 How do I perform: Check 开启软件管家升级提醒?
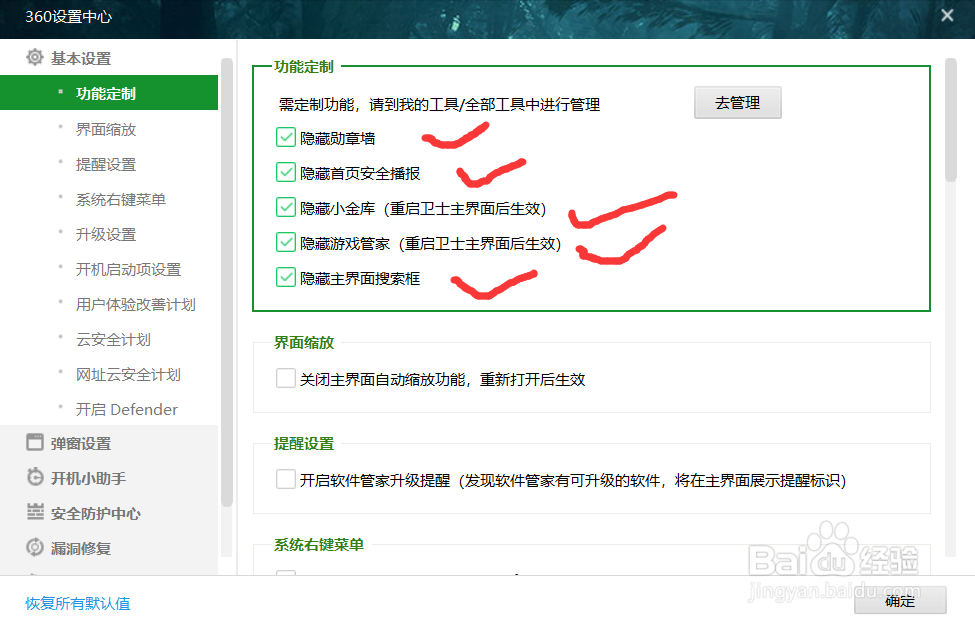283,479
